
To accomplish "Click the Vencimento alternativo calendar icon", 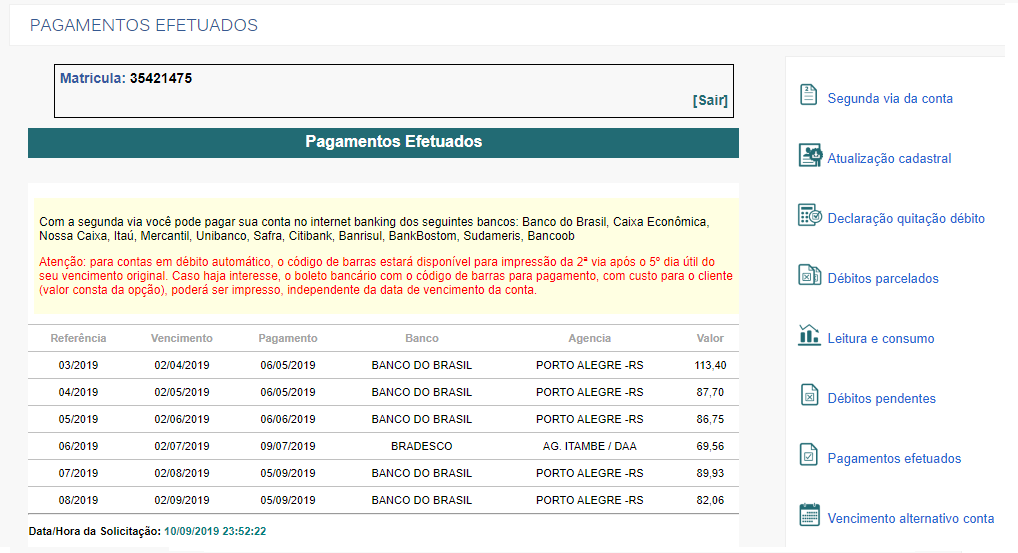I will (x=809, y=515).
